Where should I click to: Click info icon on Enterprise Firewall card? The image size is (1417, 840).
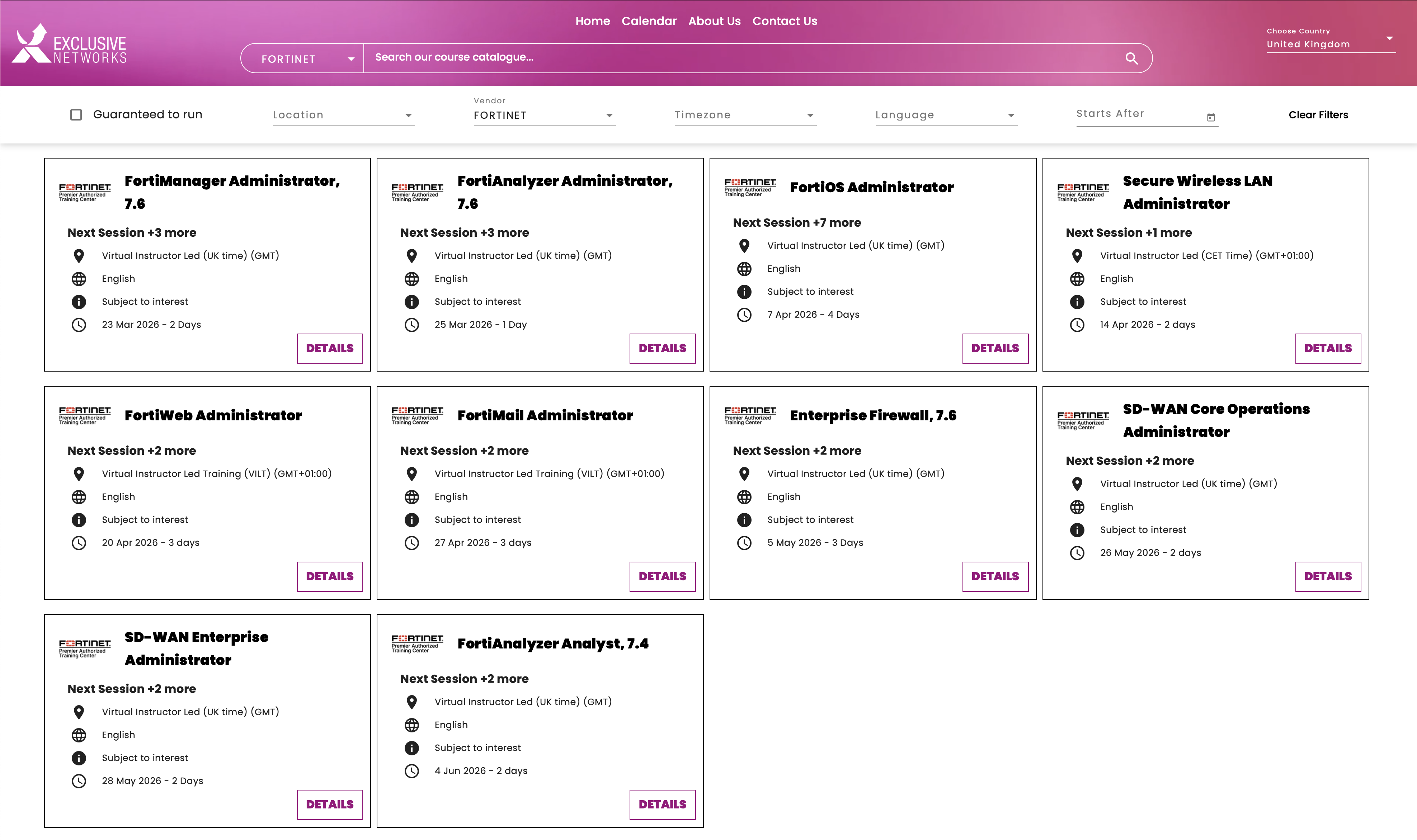pos(744,520)
